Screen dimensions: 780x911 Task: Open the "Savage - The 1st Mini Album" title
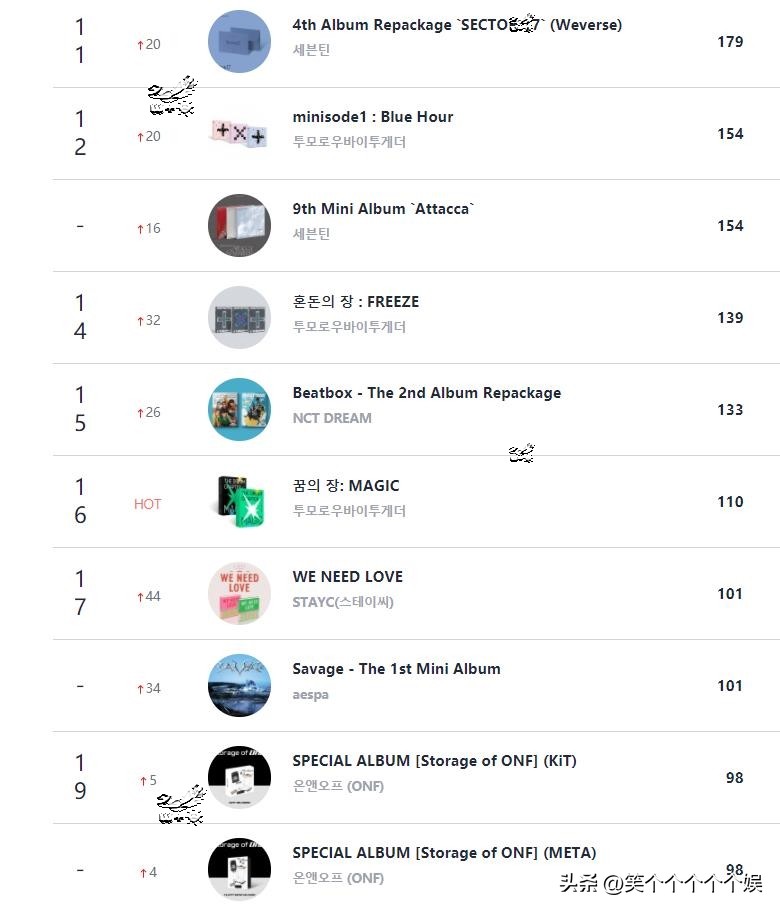point(397,669)
